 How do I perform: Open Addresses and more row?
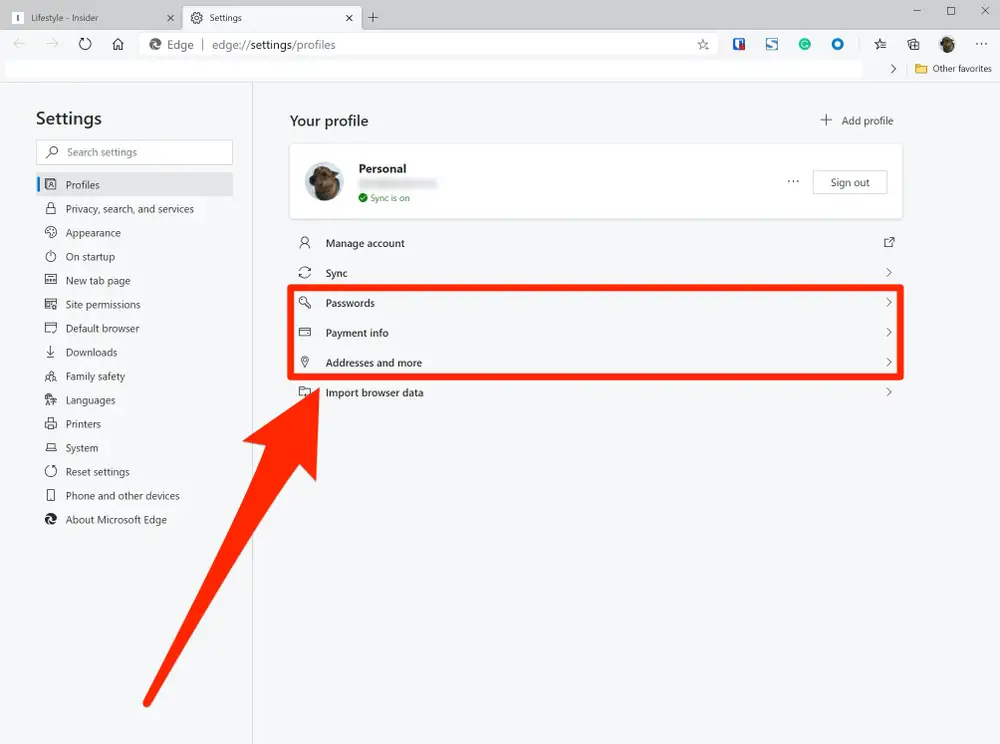click(596, 363)
